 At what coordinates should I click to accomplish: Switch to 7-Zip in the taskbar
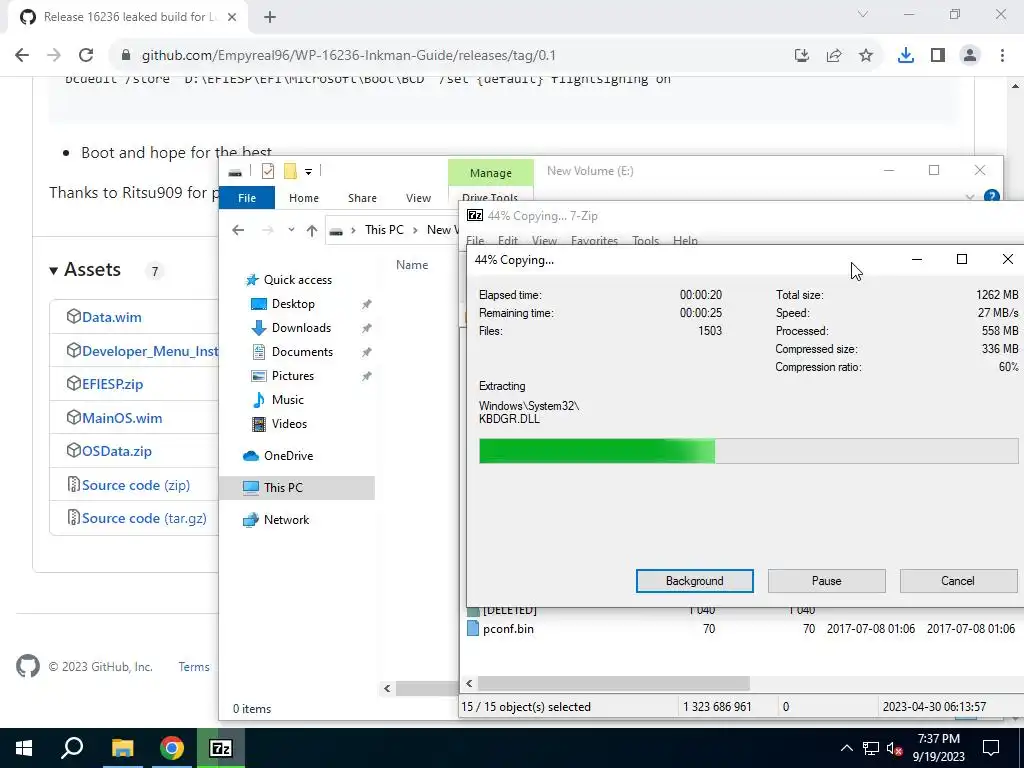coord(221,748)
